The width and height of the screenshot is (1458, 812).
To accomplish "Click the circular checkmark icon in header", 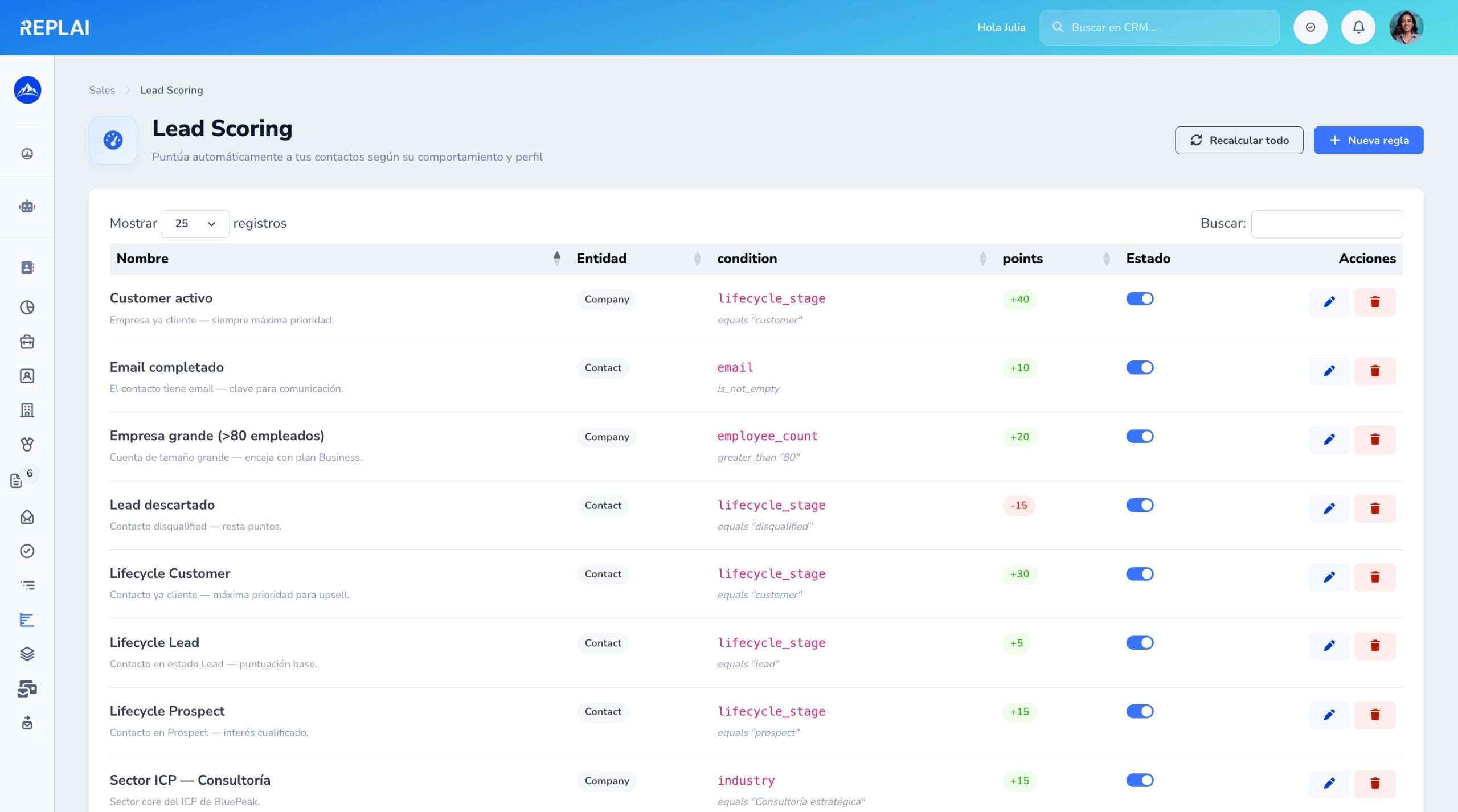I will (x=1310, y=27).
